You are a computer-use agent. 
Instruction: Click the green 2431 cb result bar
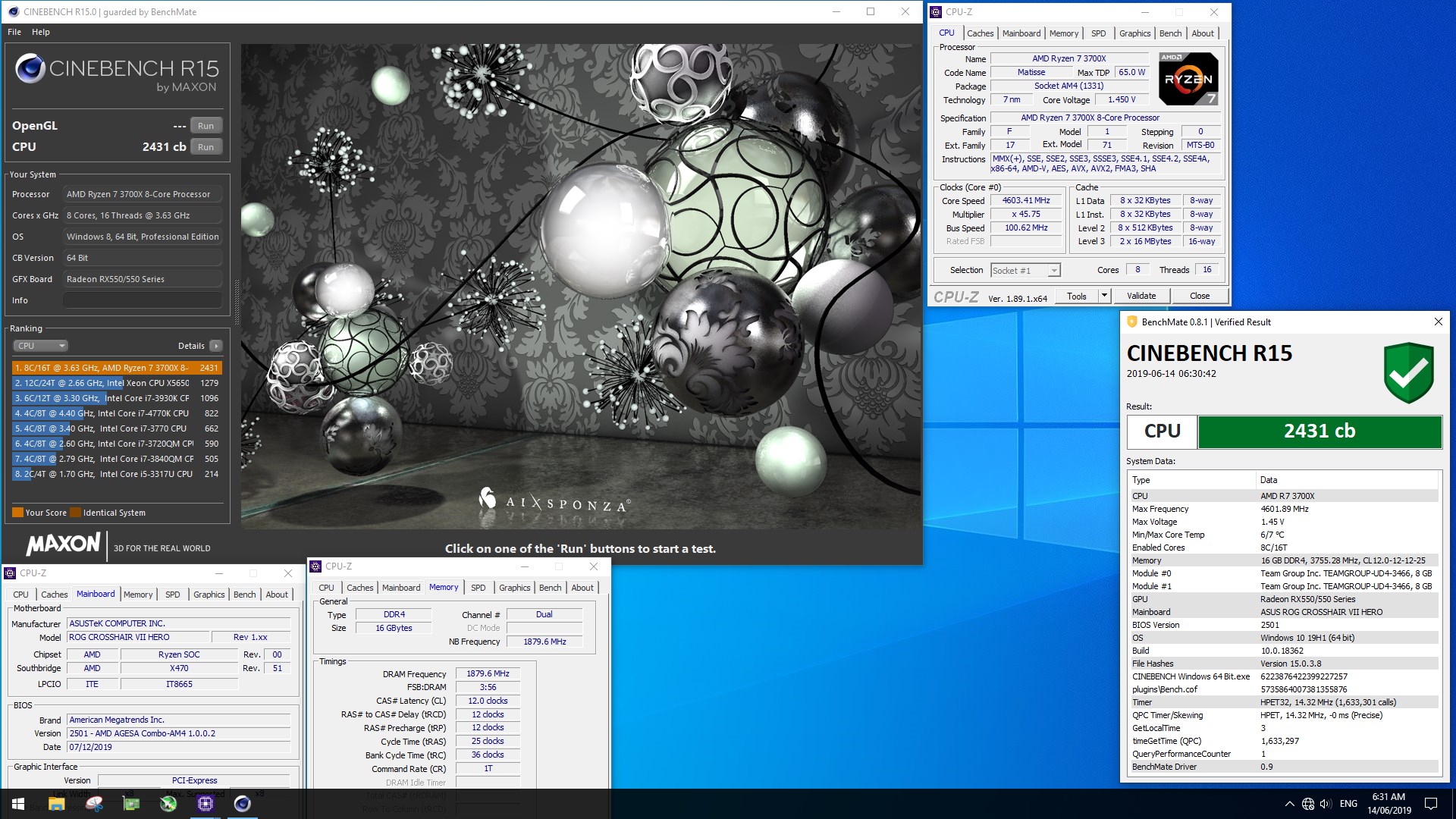pos(1319,431)
